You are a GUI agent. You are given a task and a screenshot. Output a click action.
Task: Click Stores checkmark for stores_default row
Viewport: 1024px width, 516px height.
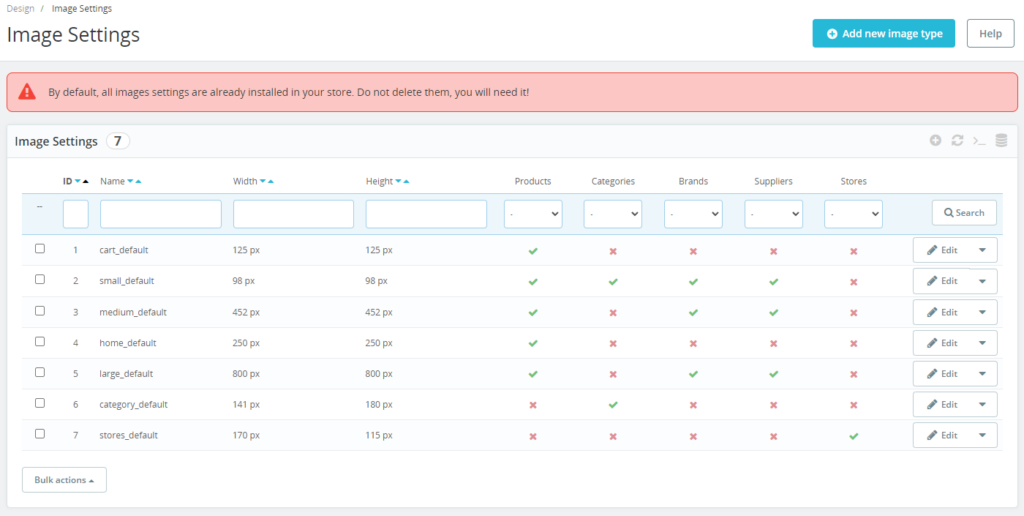pyautogui.click(x=854, y=436)
